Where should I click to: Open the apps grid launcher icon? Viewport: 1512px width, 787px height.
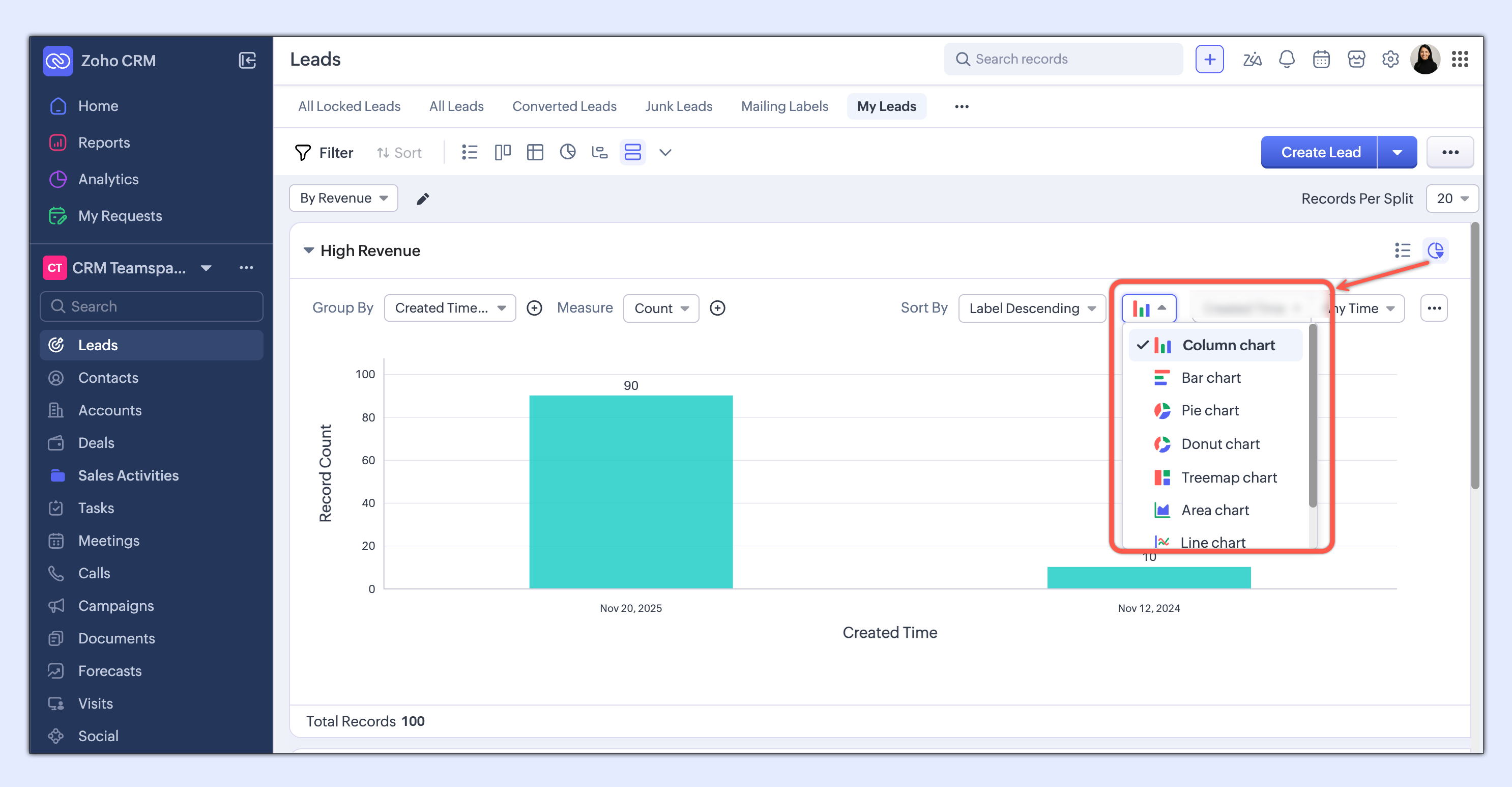click(1459, 60)
